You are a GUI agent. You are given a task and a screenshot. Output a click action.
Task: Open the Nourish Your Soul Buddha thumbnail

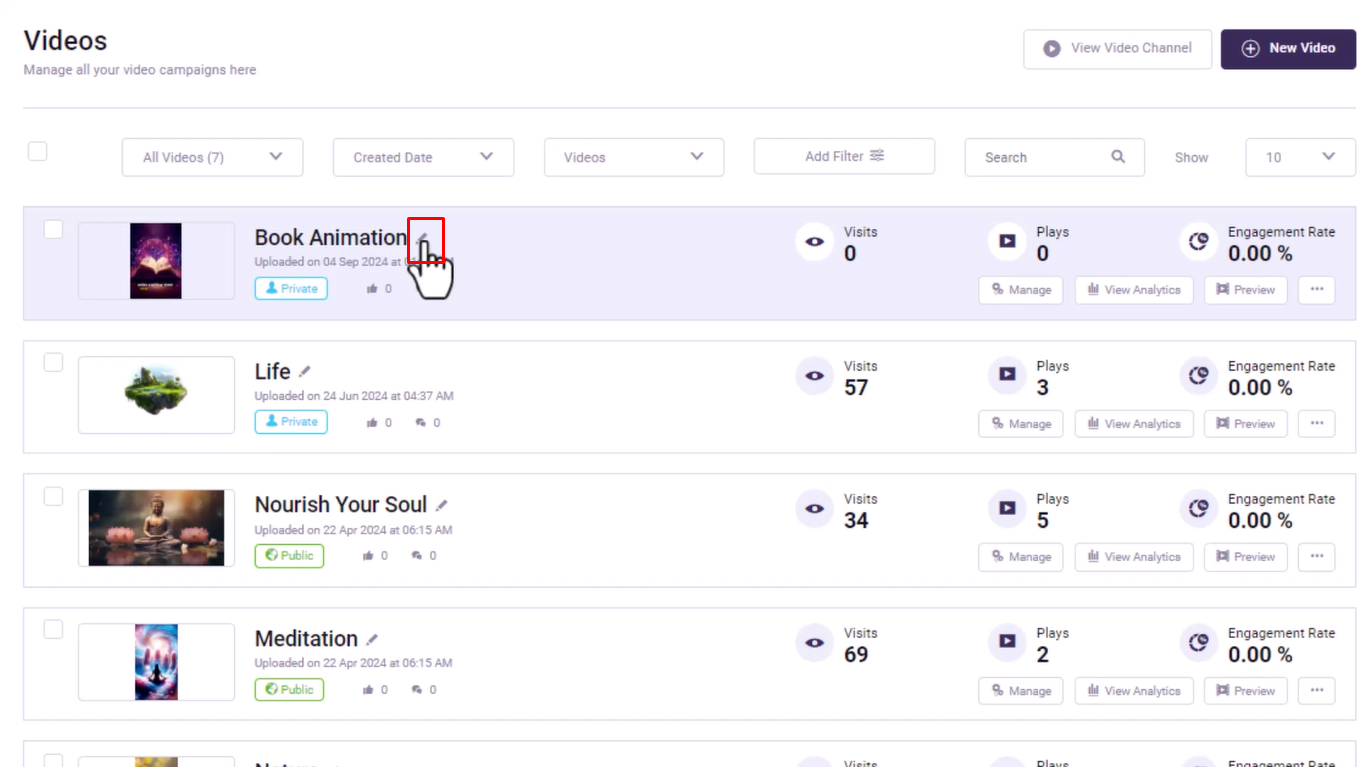(x=156, y=528)
